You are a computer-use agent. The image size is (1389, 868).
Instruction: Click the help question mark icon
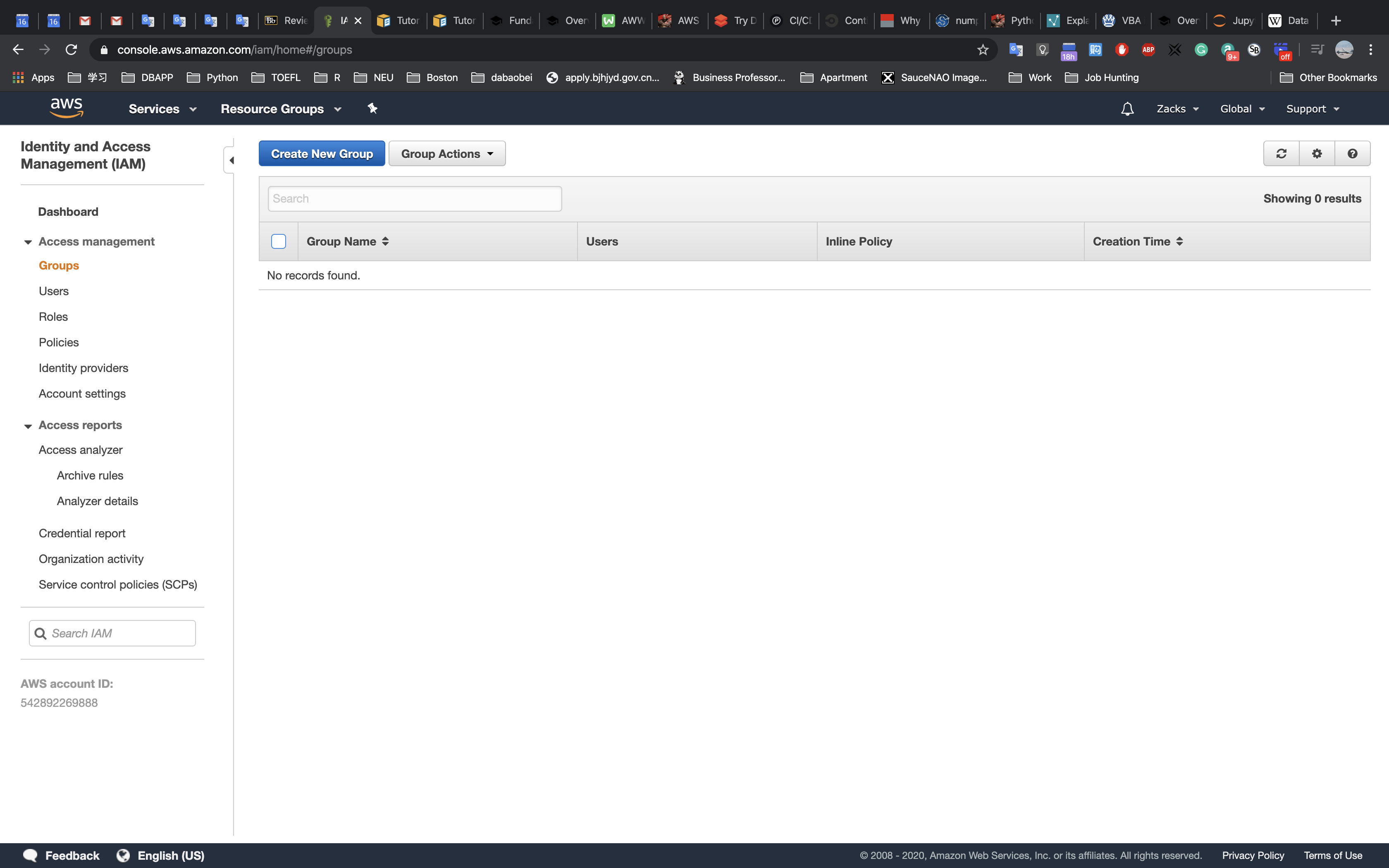(x=1352, y=154)
